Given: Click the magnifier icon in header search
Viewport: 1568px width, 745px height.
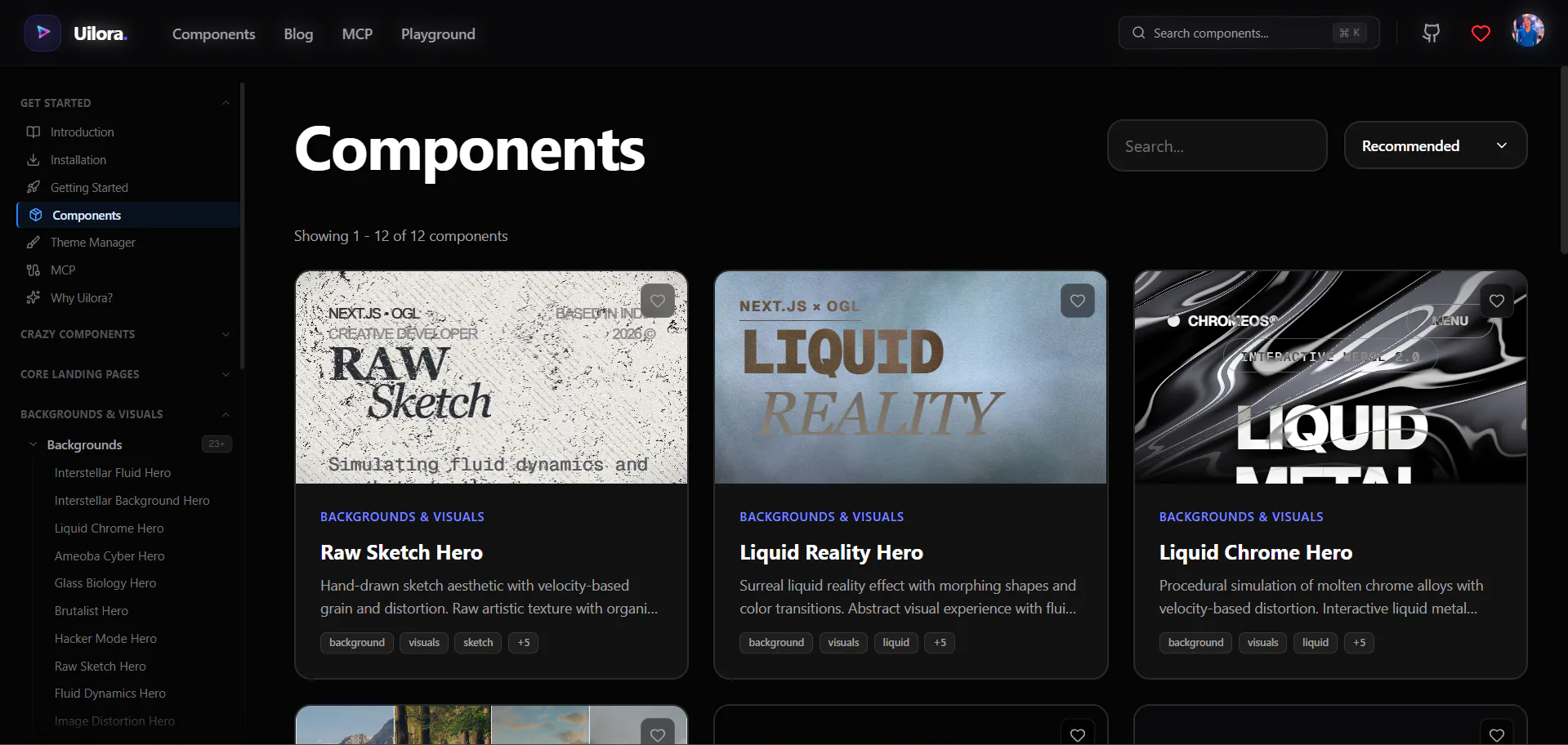Looking at the screenshot, I should (1138, 33).
